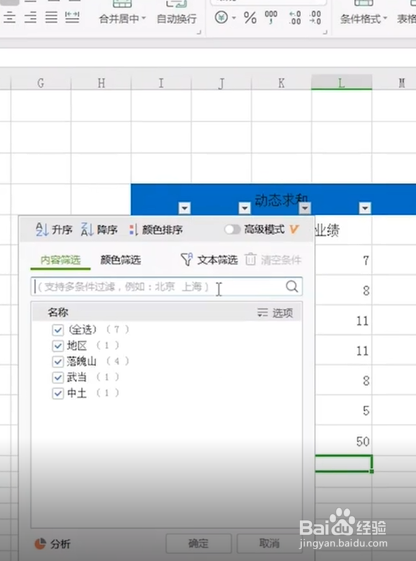The width and height of the screenshot is (416, 561).
Task: Click the 业绩 header cell
Action: click(343, 230)
